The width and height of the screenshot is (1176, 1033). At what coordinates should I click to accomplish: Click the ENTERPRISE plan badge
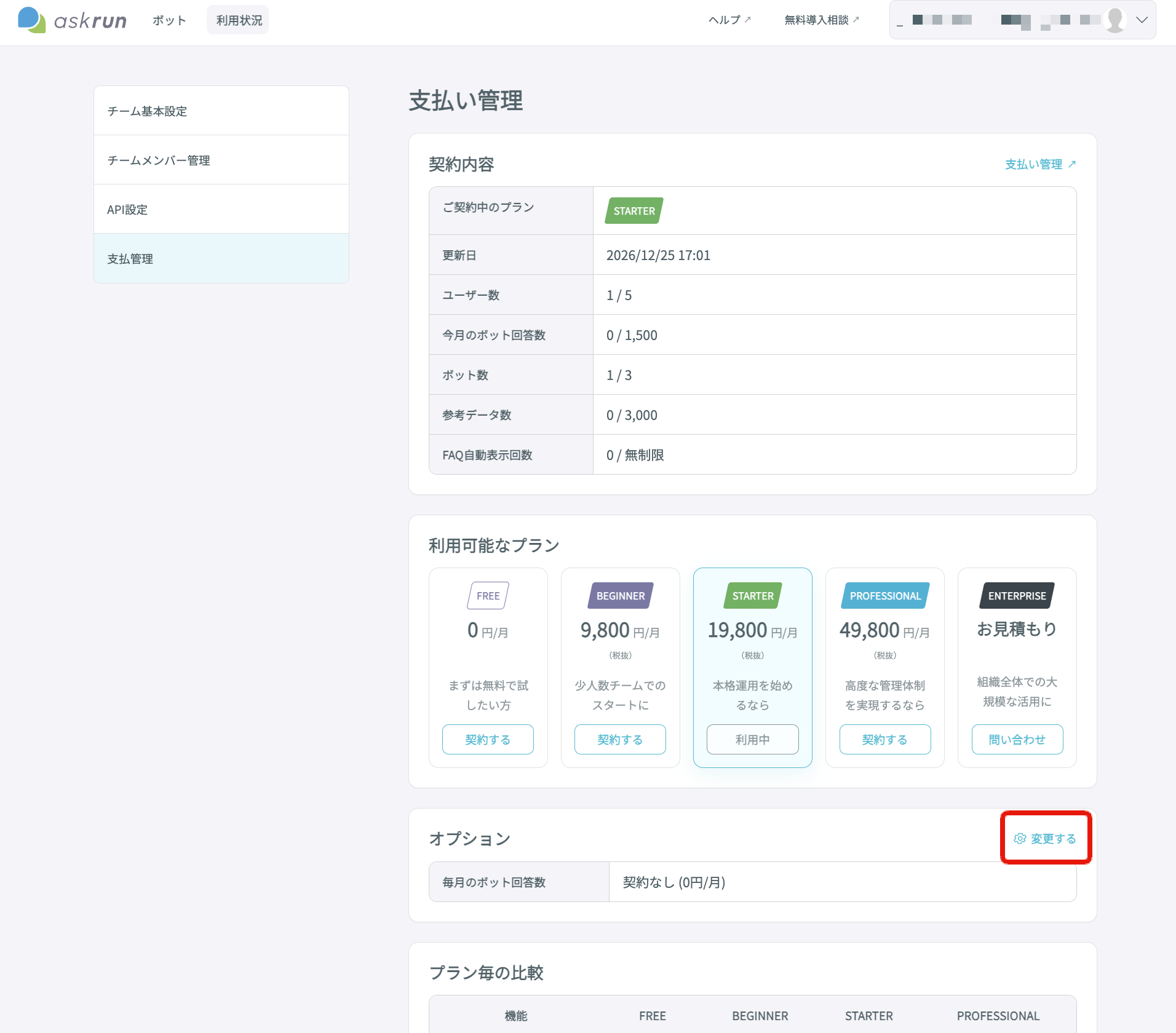tap(1017, 596)
